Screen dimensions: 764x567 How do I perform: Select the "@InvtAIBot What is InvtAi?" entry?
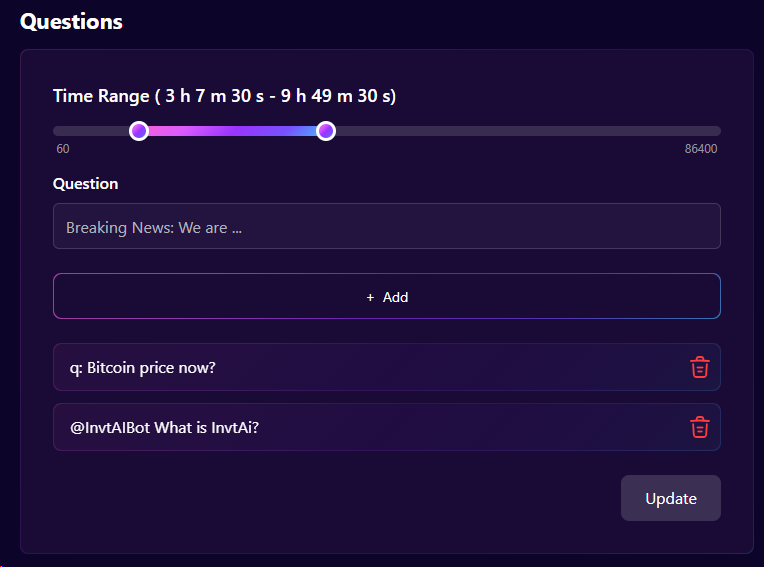[165, 427]
